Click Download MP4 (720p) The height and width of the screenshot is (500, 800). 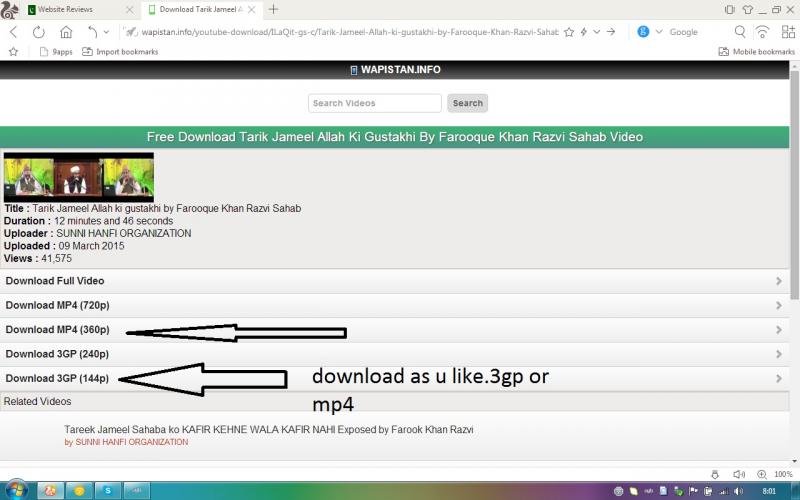[394, 306]
